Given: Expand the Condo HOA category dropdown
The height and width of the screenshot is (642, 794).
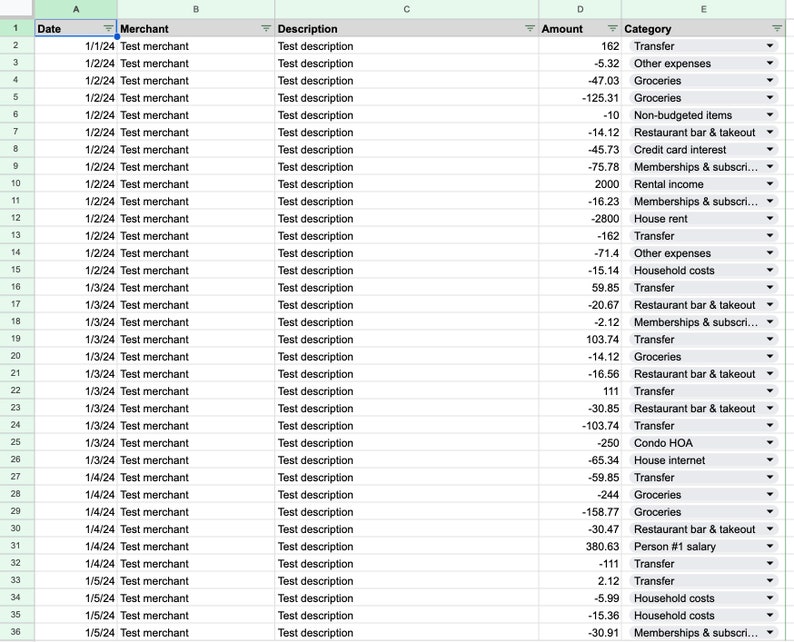Looking at the screenshot, I should [x=770, y=443].
